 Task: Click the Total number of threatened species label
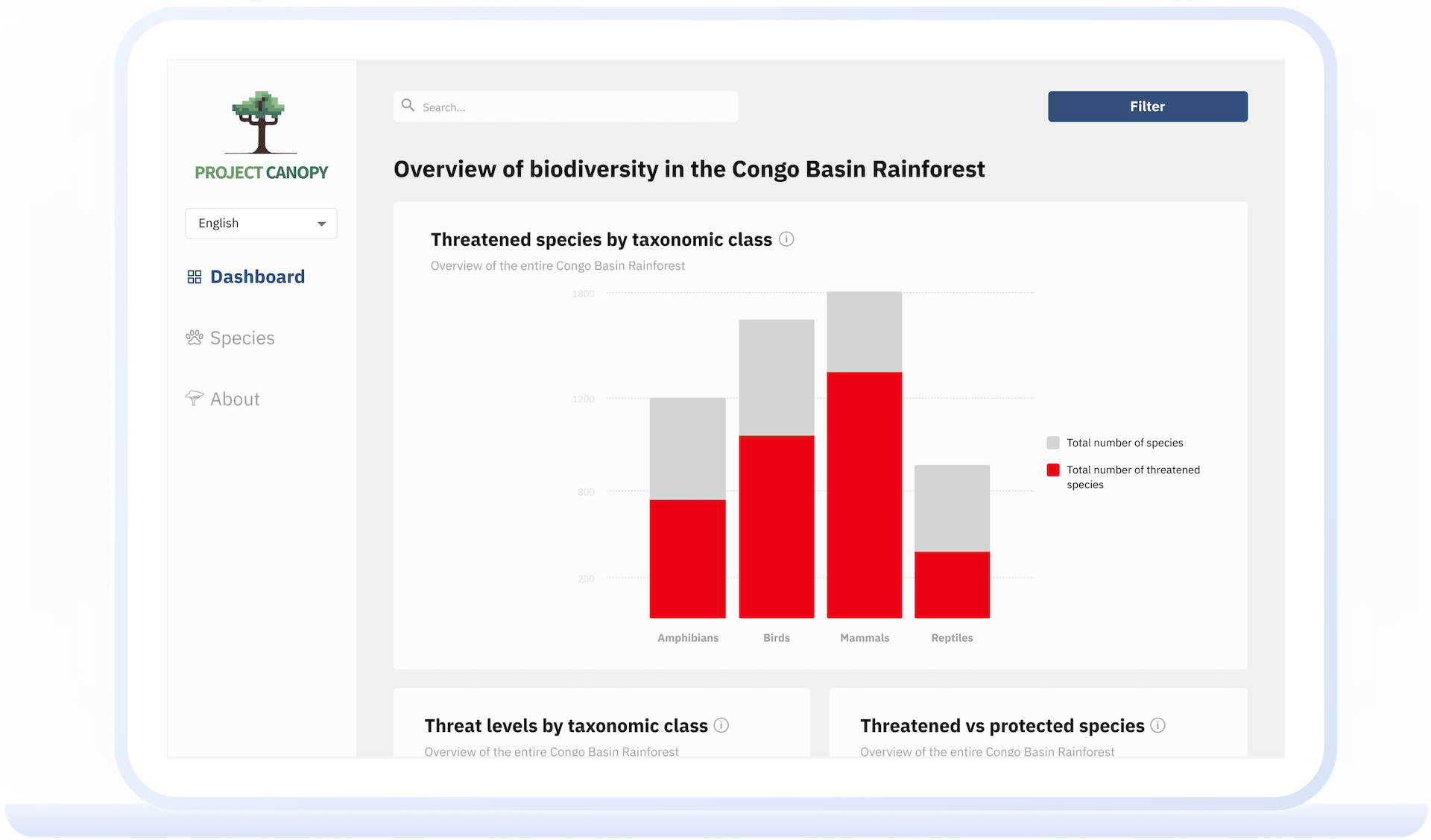(x=1133, y=477)
